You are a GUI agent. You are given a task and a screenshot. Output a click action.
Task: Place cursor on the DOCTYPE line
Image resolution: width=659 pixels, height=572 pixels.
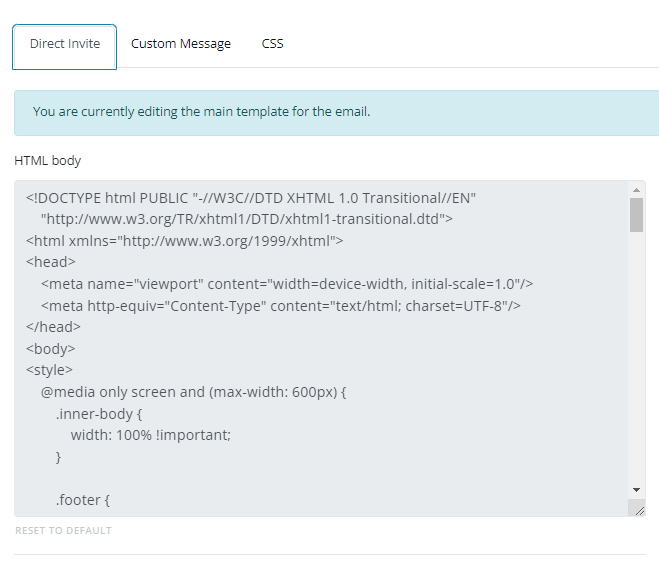point(251,198)
